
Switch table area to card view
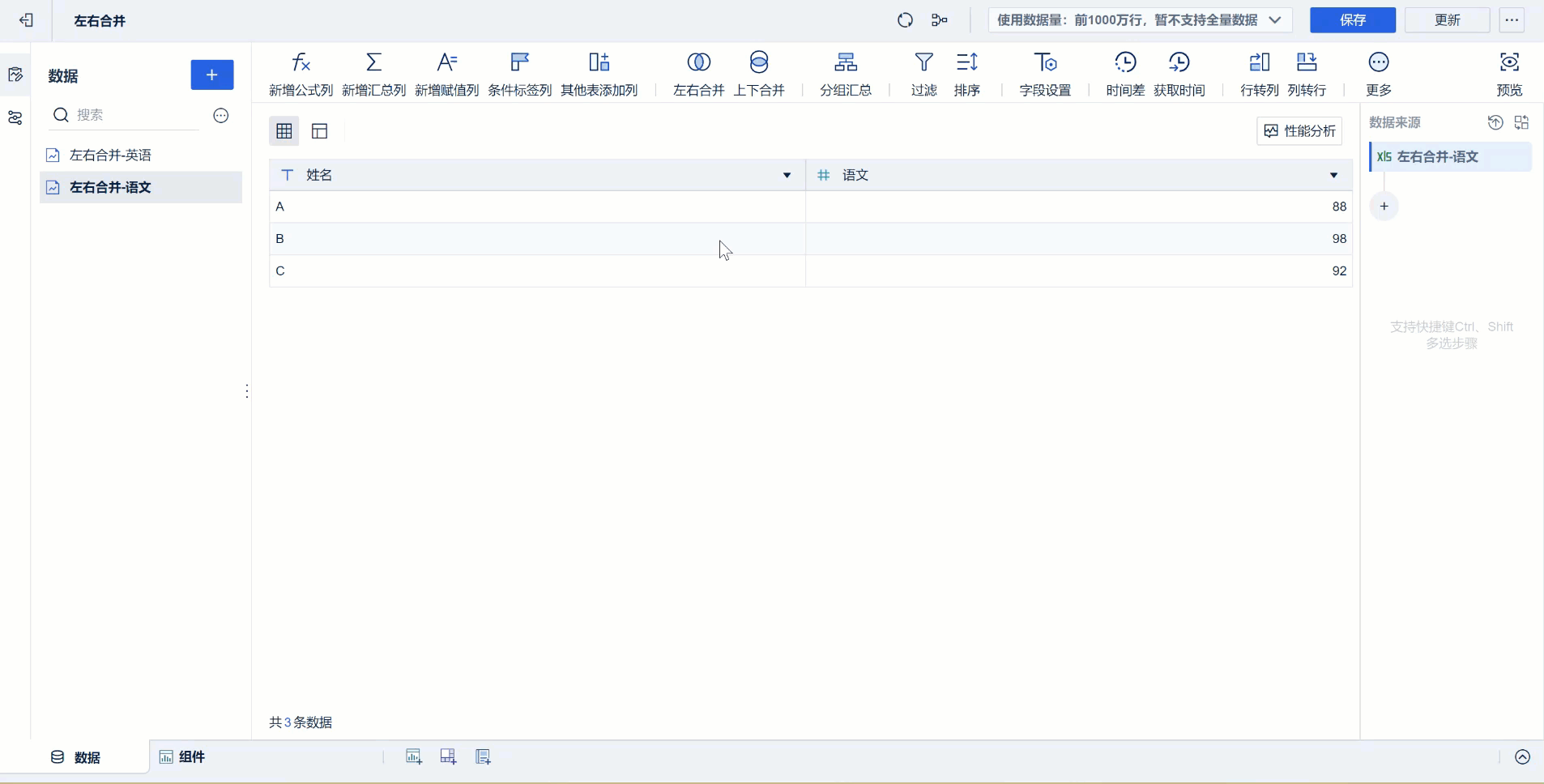tap(320, 130)
